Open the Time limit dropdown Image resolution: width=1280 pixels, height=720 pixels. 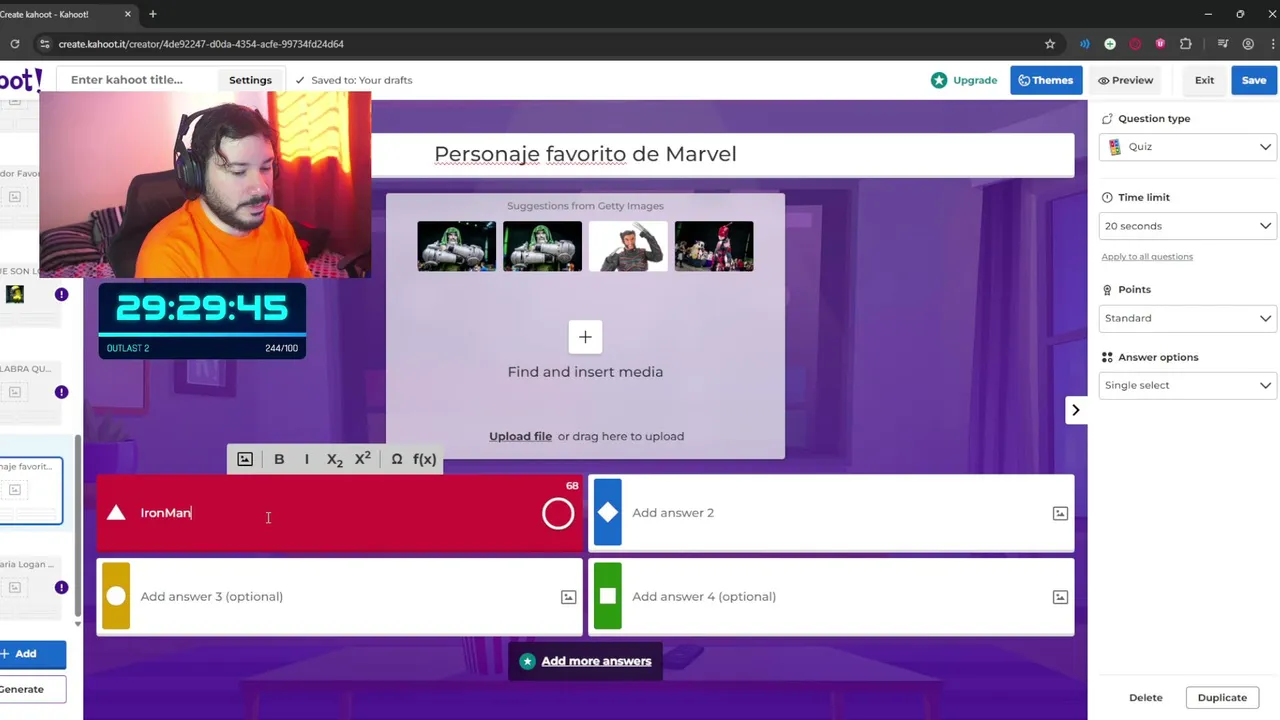(x=1187, y=226)
